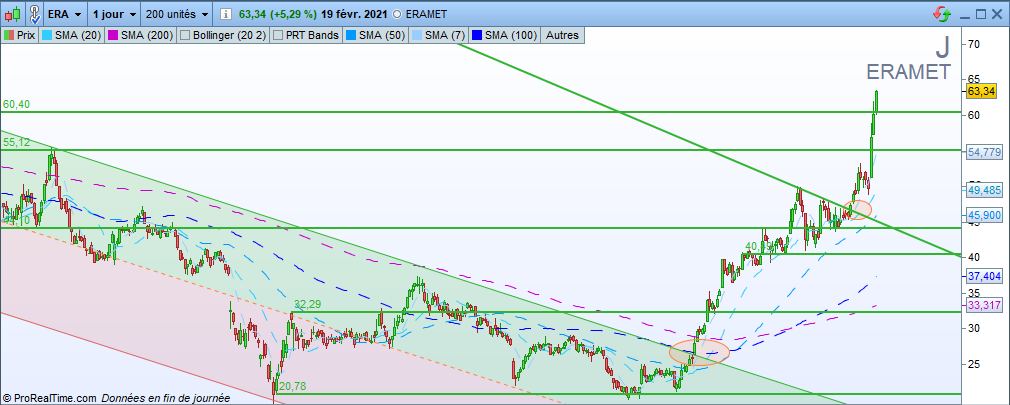The height and width of the screenshot is (405, 1010).
Task: Open the drawing tools settings icon
Action: point(35,14)
